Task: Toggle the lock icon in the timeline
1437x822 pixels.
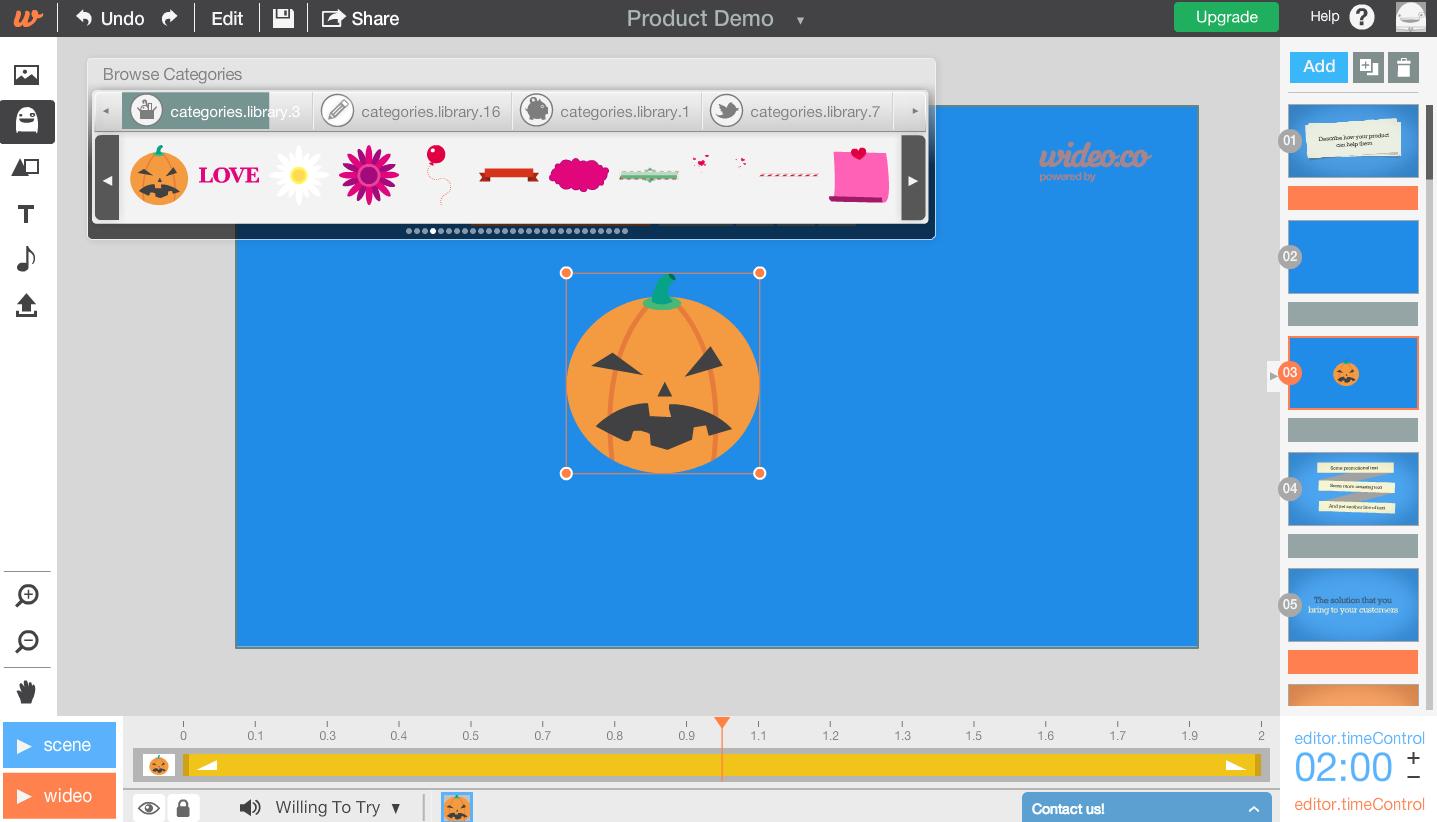Action: [183, 808]
